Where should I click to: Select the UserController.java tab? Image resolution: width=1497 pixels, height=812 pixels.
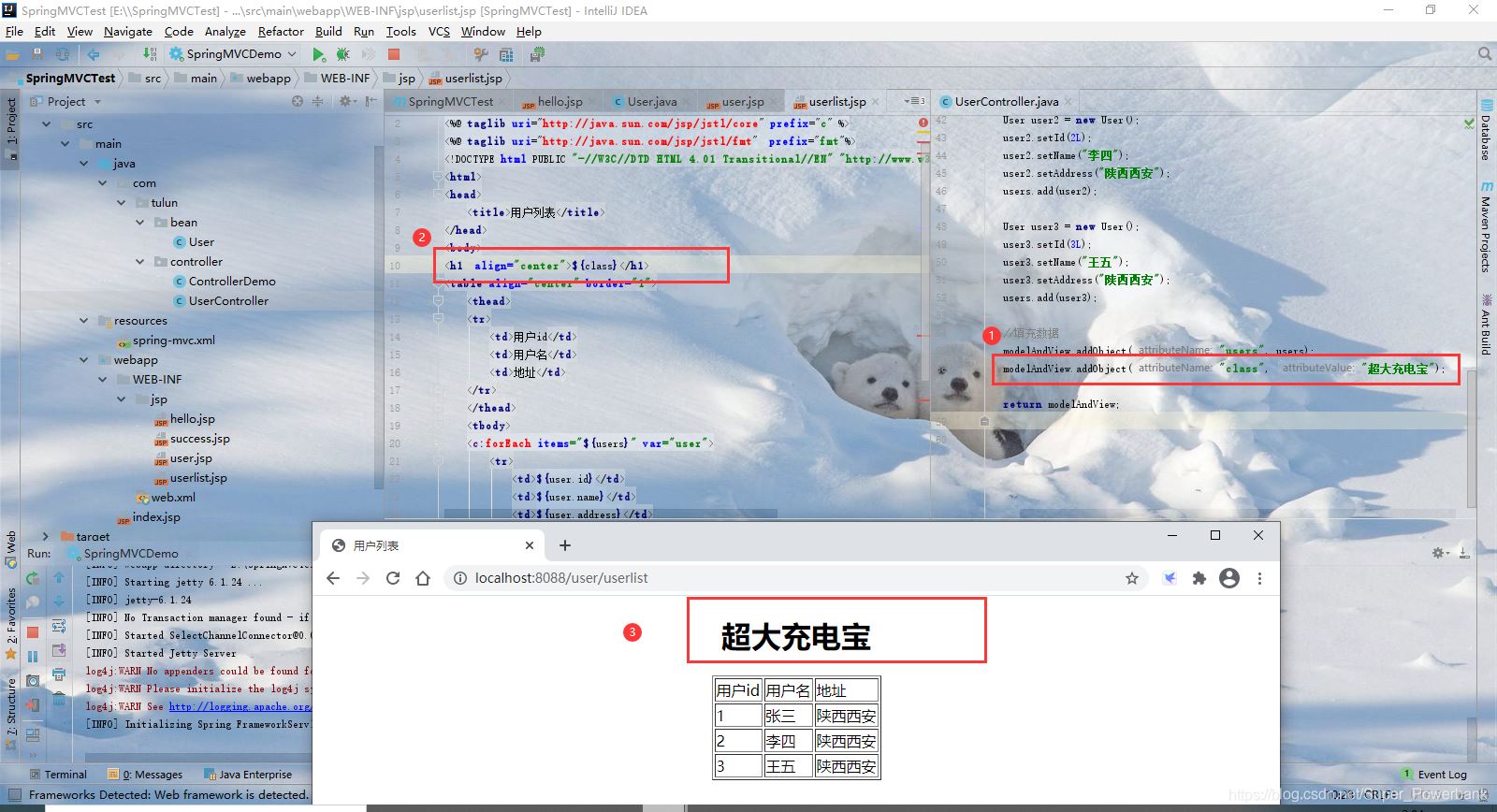pos(1006,101)
